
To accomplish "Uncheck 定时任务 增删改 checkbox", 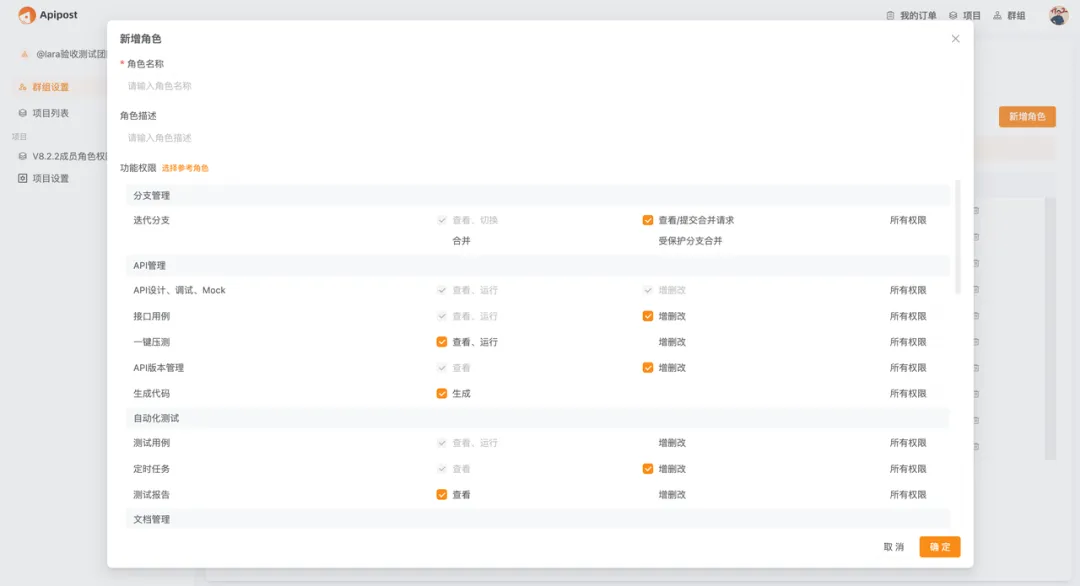I will click(x=647, y=469).
